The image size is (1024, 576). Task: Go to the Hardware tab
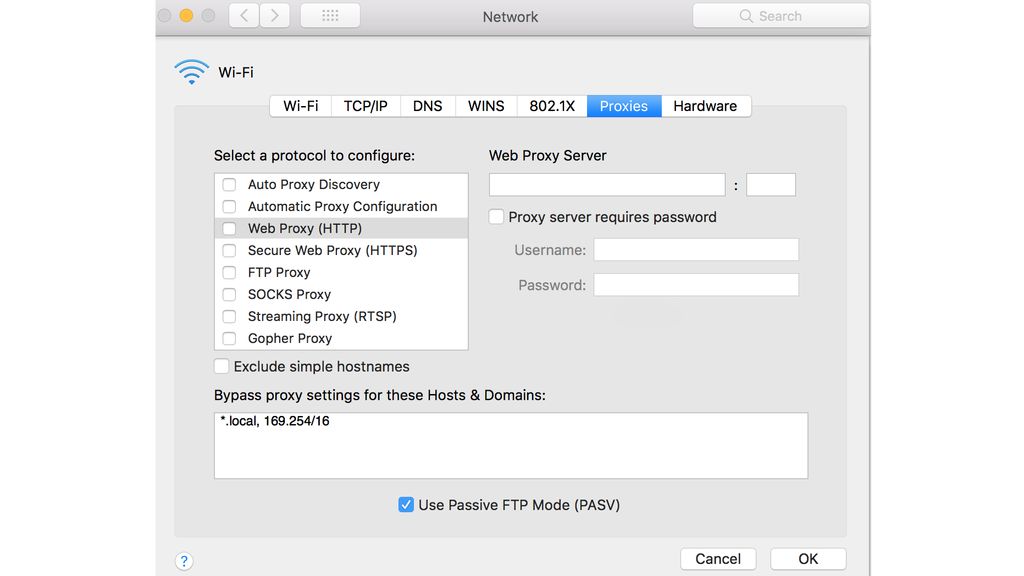click(x=705, y=106)
